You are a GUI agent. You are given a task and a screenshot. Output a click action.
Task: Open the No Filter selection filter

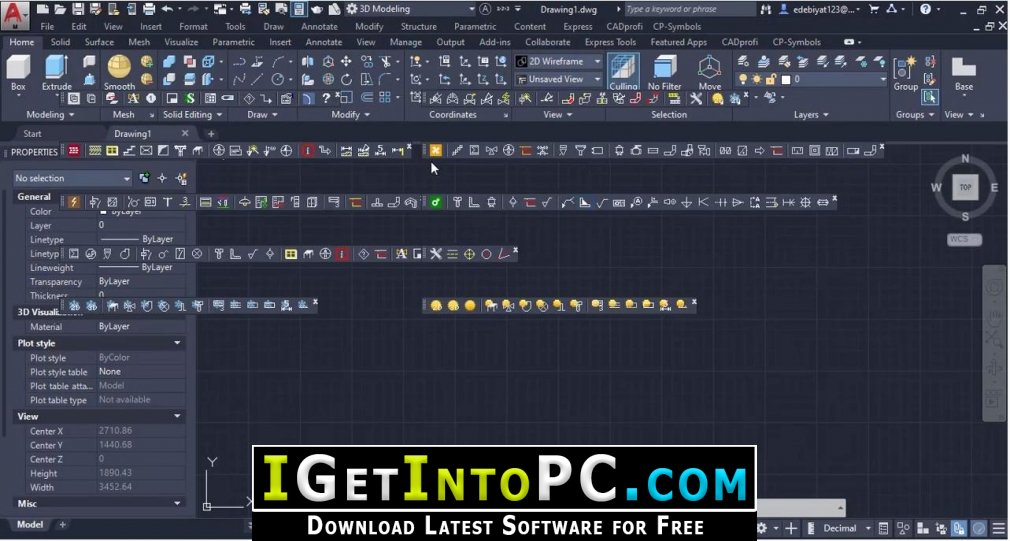(664, 71)
